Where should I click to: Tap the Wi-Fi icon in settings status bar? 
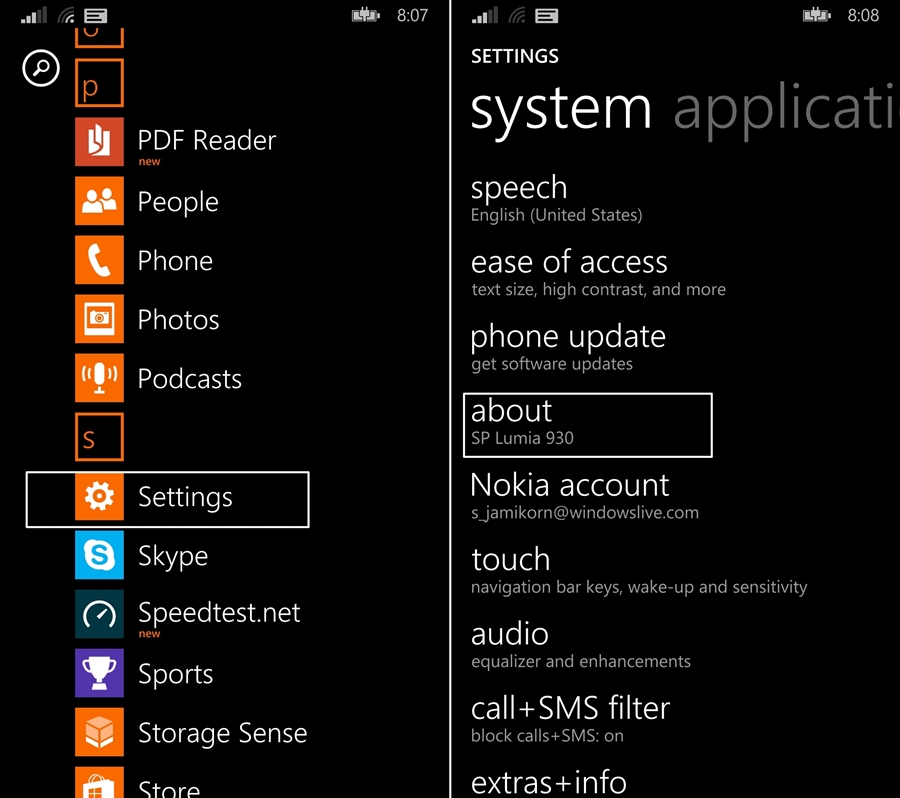[517, 16]
